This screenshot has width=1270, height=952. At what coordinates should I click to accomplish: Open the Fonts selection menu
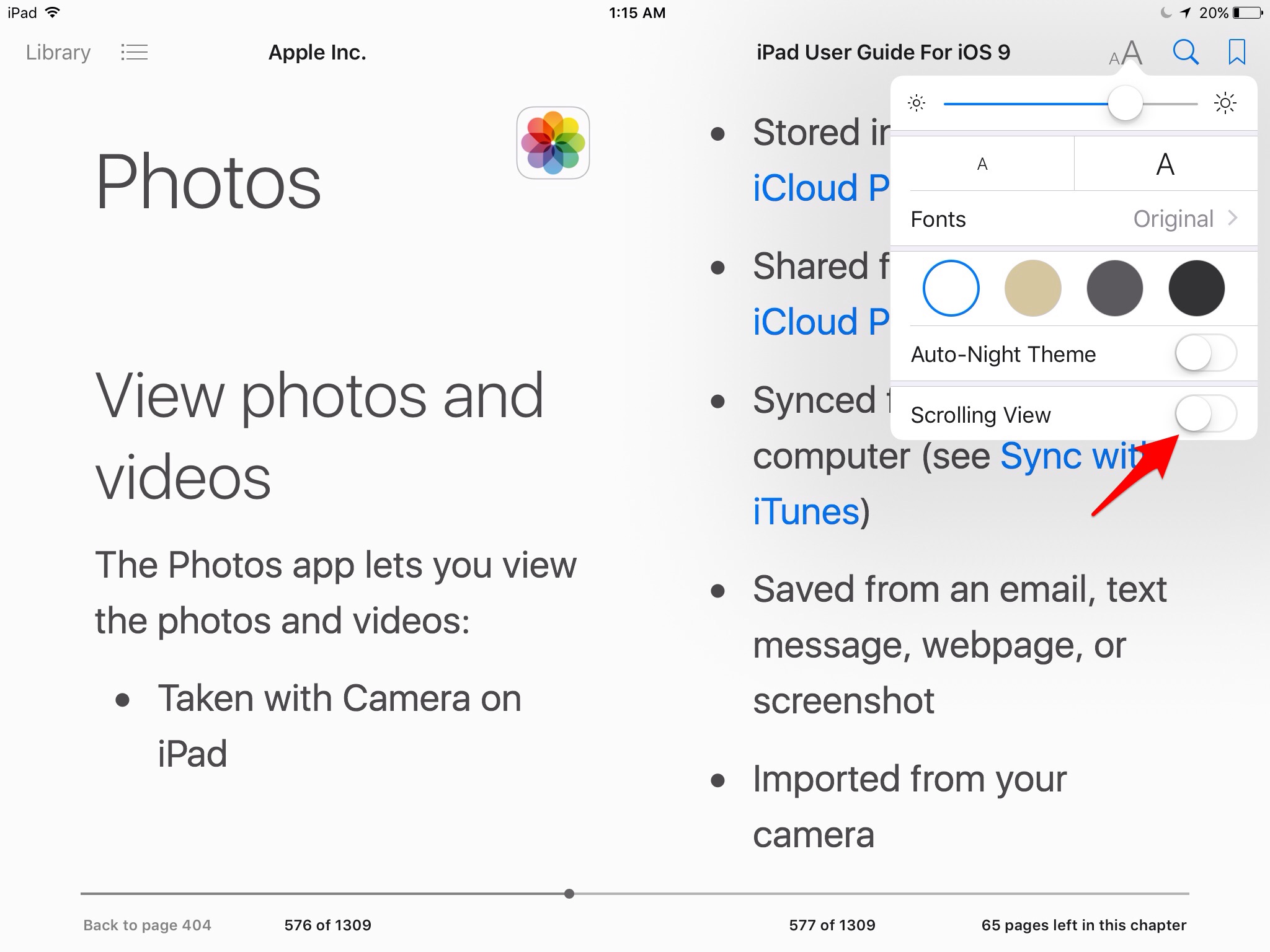coord(938,219)
